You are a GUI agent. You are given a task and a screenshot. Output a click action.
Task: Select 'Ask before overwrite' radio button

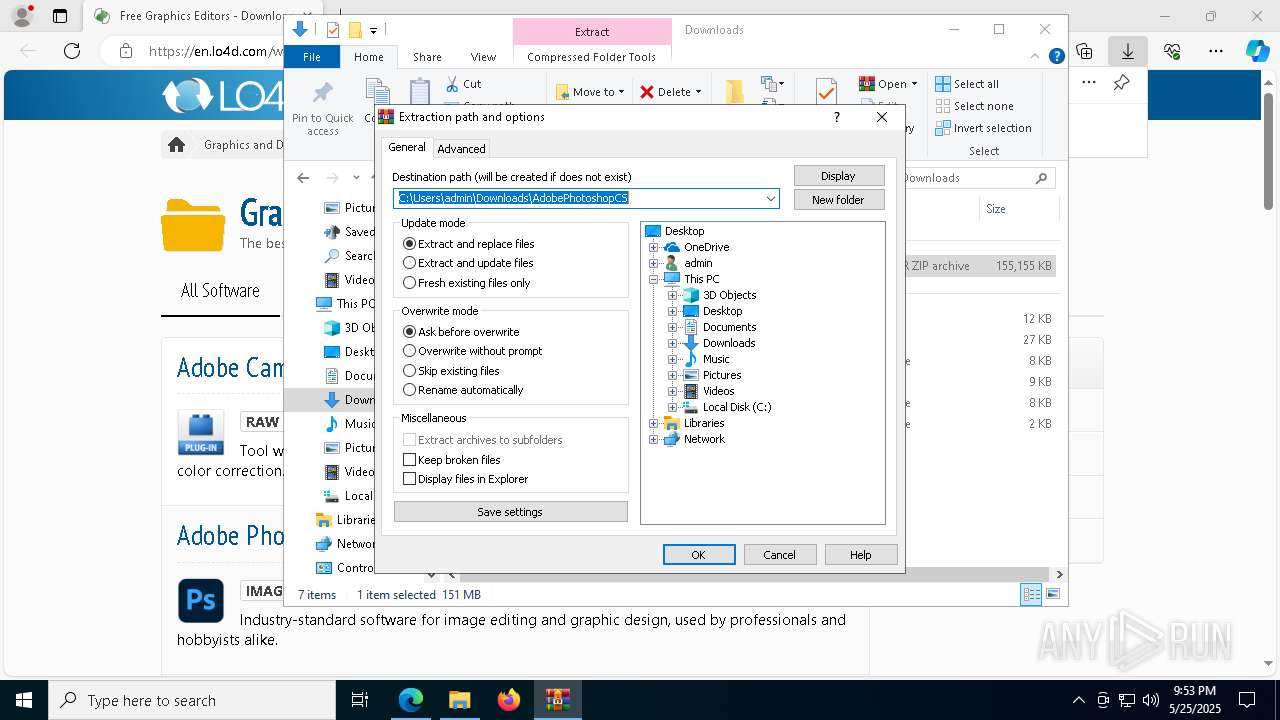pyautogui.click(x=409, y=331)
